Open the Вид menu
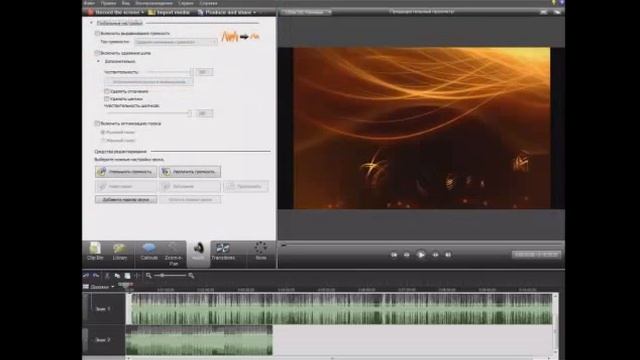The width and height of the screenshot is (640, 360). [x=126, y=3]
